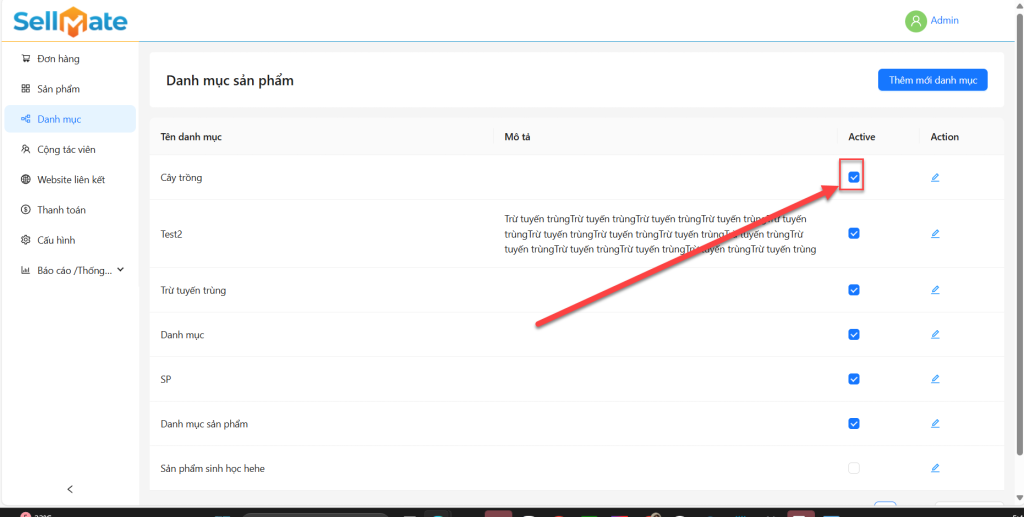Uncheck Active checkbox for Cây trồng
Image resolution: width=1024 pixels, height=517 pixels.
(854, 178)
